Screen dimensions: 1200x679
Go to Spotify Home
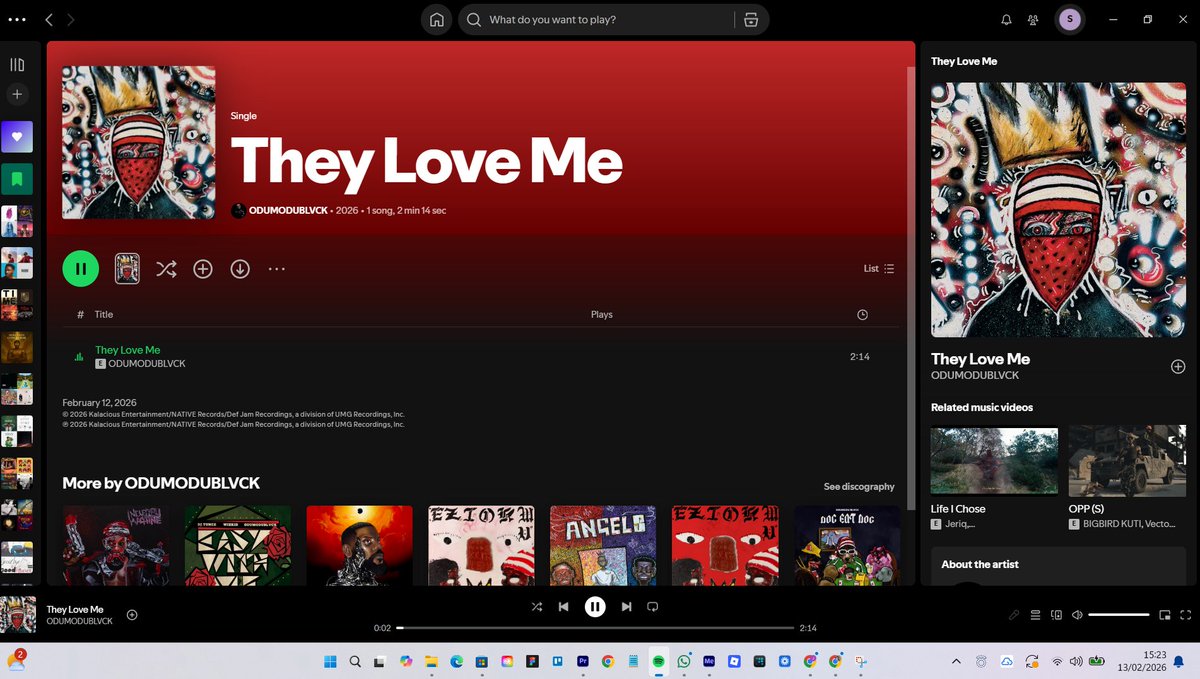click(436, 20)
